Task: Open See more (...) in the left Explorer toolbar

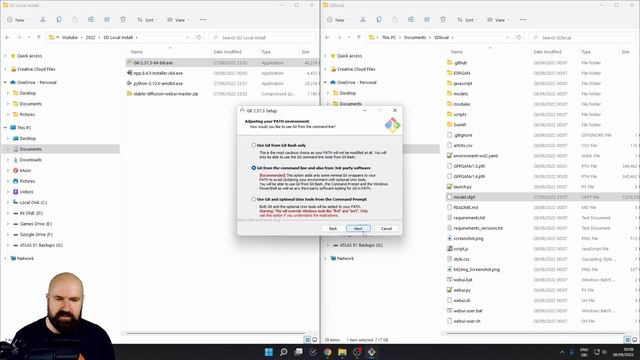Action: point(203,20)
